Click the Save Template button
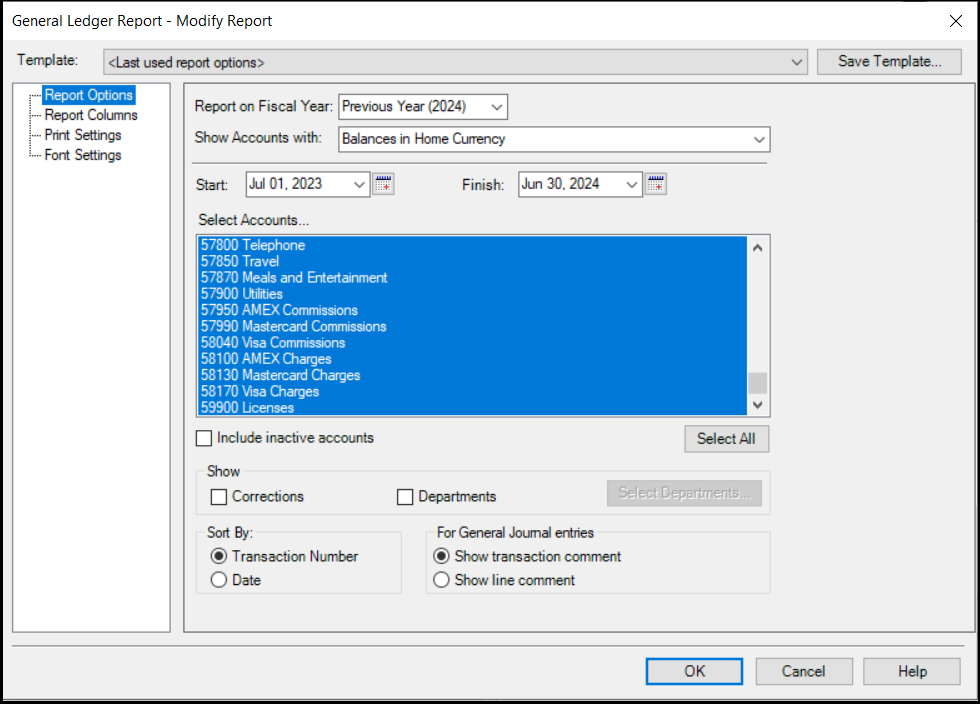Screen dimensions: 980x704 [x=889, y=62]
